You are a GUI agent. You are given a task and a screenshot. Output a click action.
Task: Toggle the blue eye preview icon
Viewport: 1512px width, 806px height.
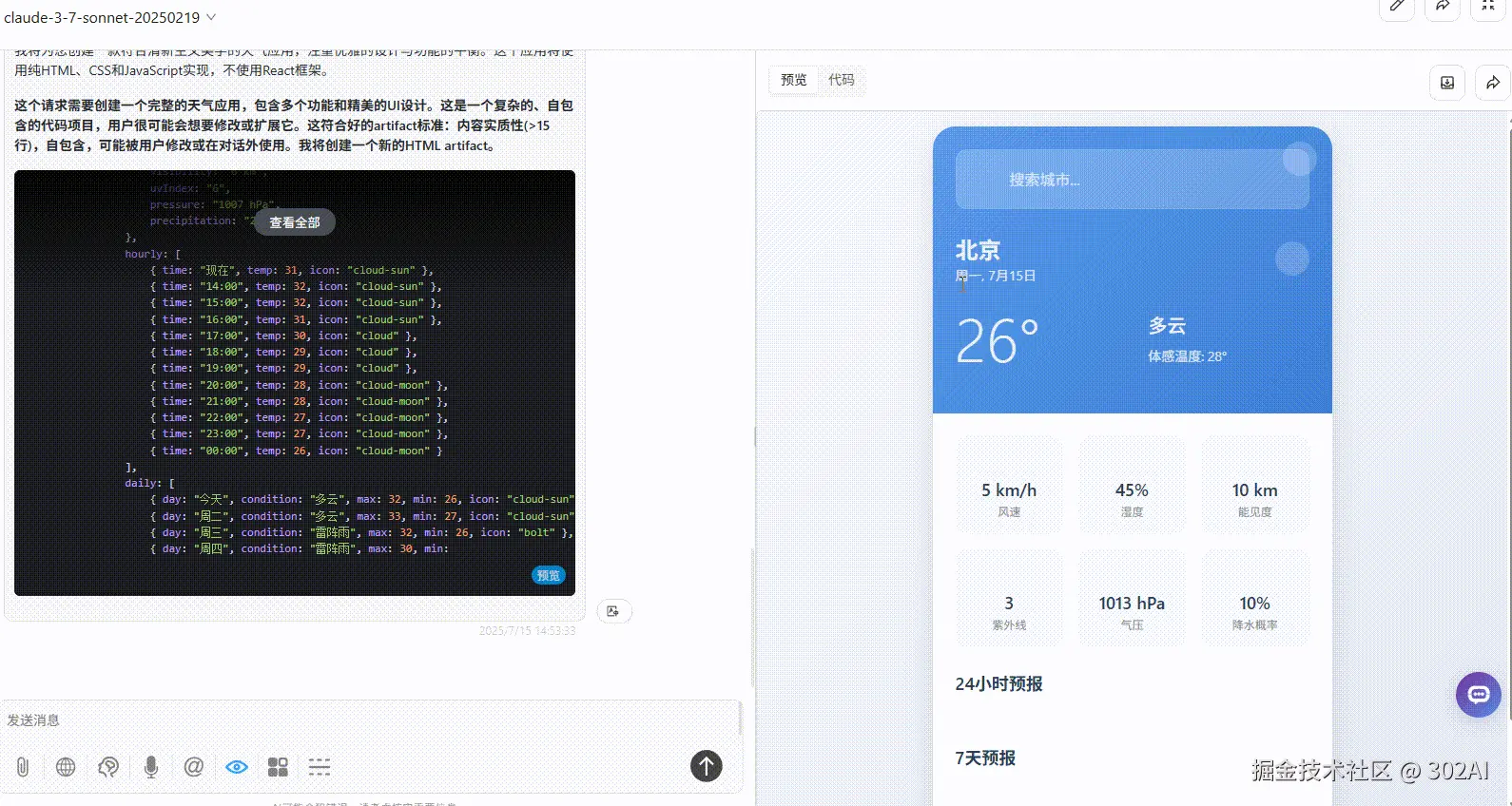click(237, 766)
